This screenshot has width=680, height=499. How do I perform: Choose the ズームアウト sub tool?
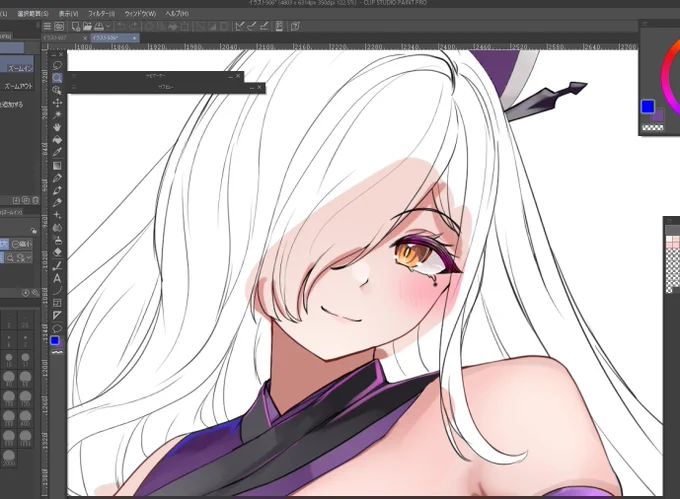(17, 86)
